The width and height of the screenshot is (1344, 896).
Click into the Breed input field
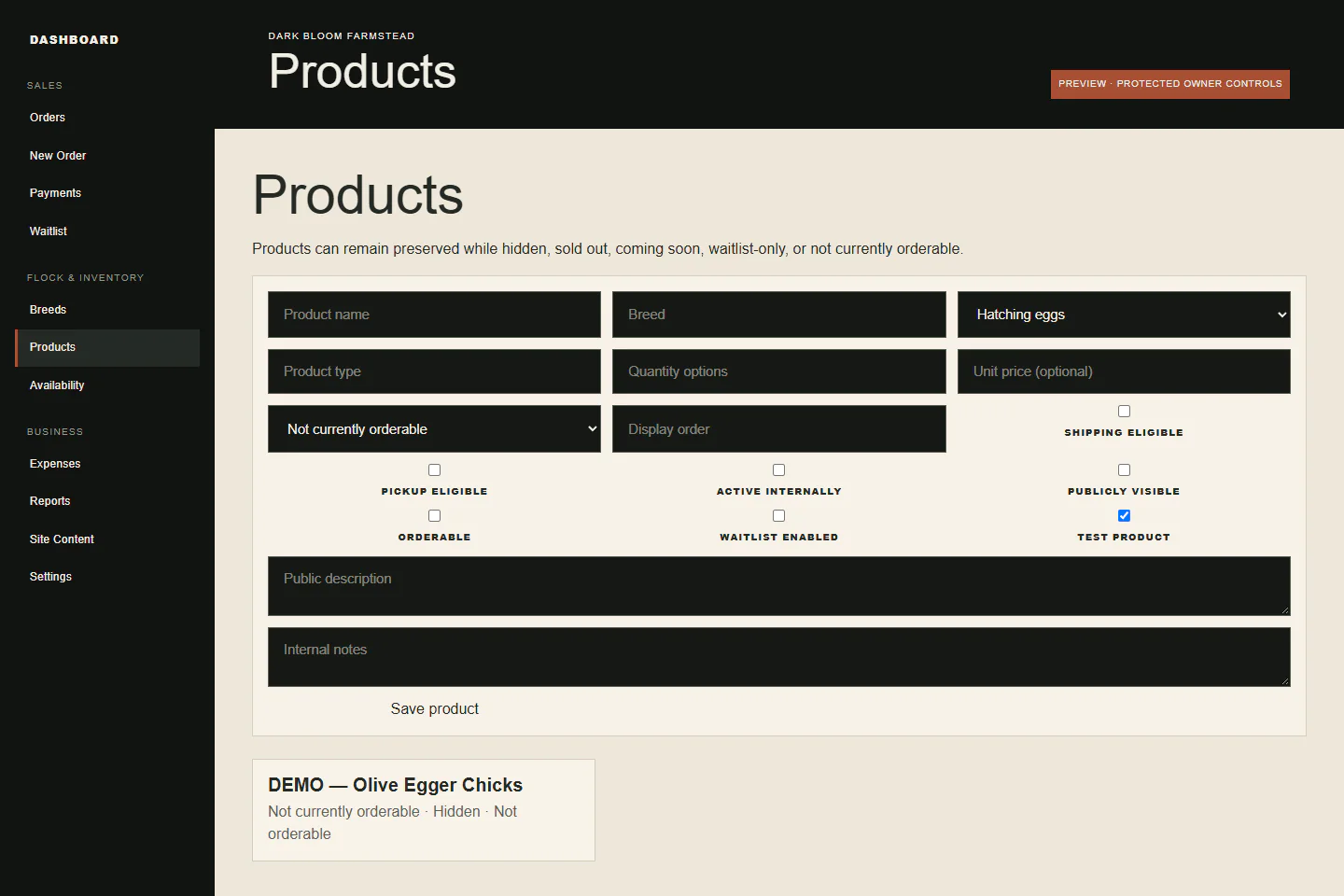[x=778, y=315]
